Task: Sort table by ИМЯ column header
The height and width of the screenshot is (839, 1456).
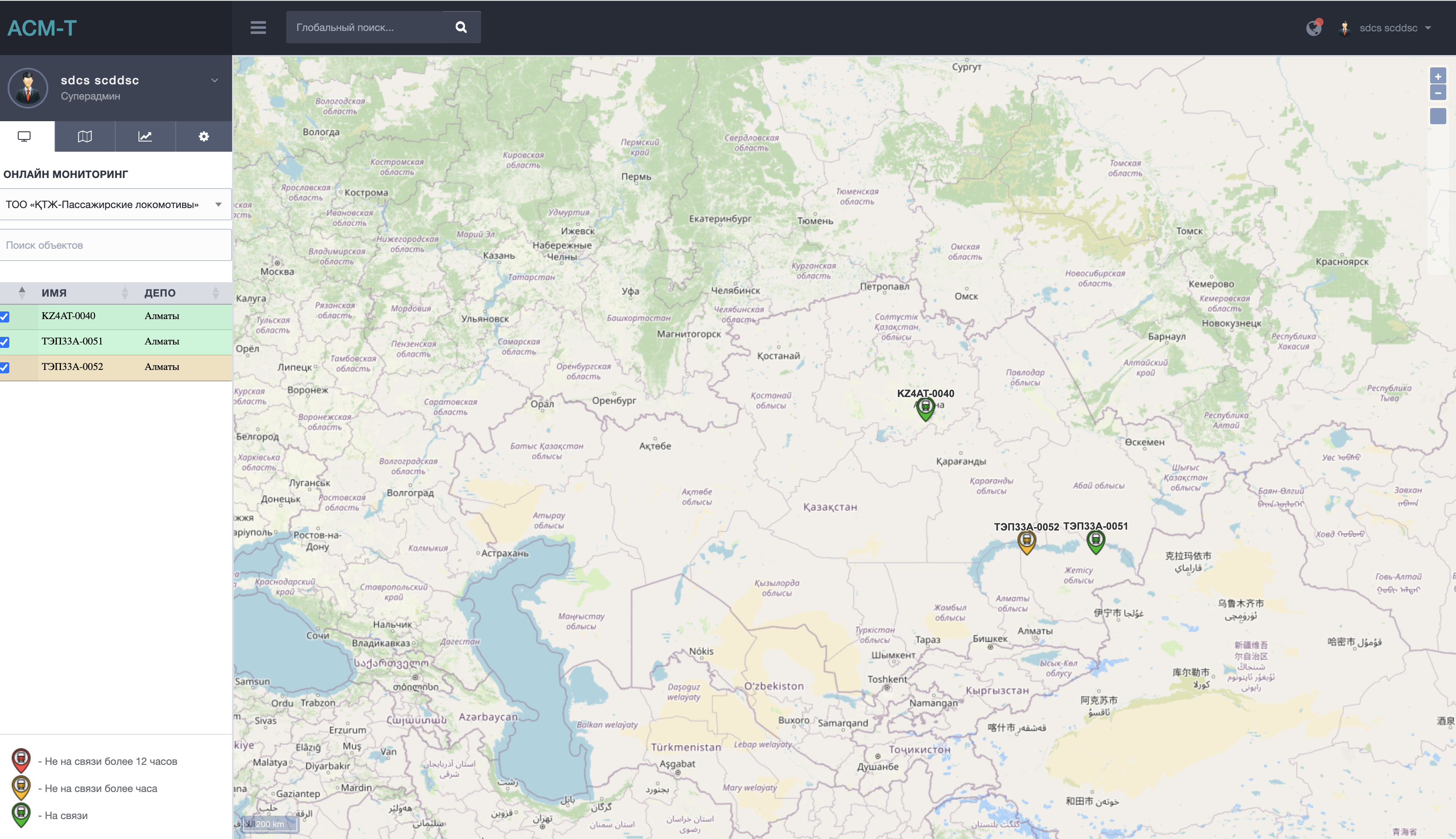Action: (x=54, y=293)
